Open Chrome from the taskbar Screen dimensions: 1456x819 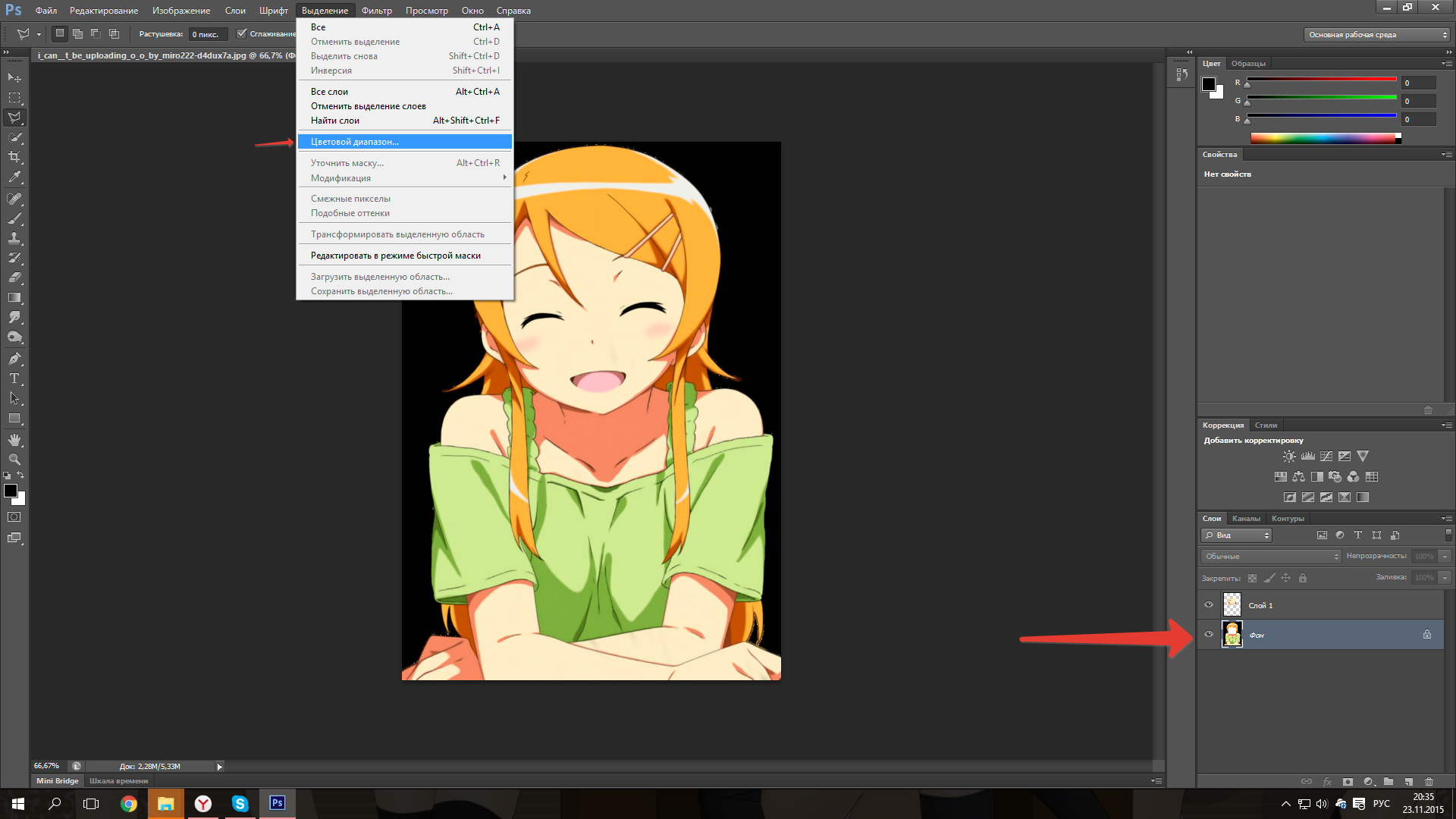[x=129, y=804]
